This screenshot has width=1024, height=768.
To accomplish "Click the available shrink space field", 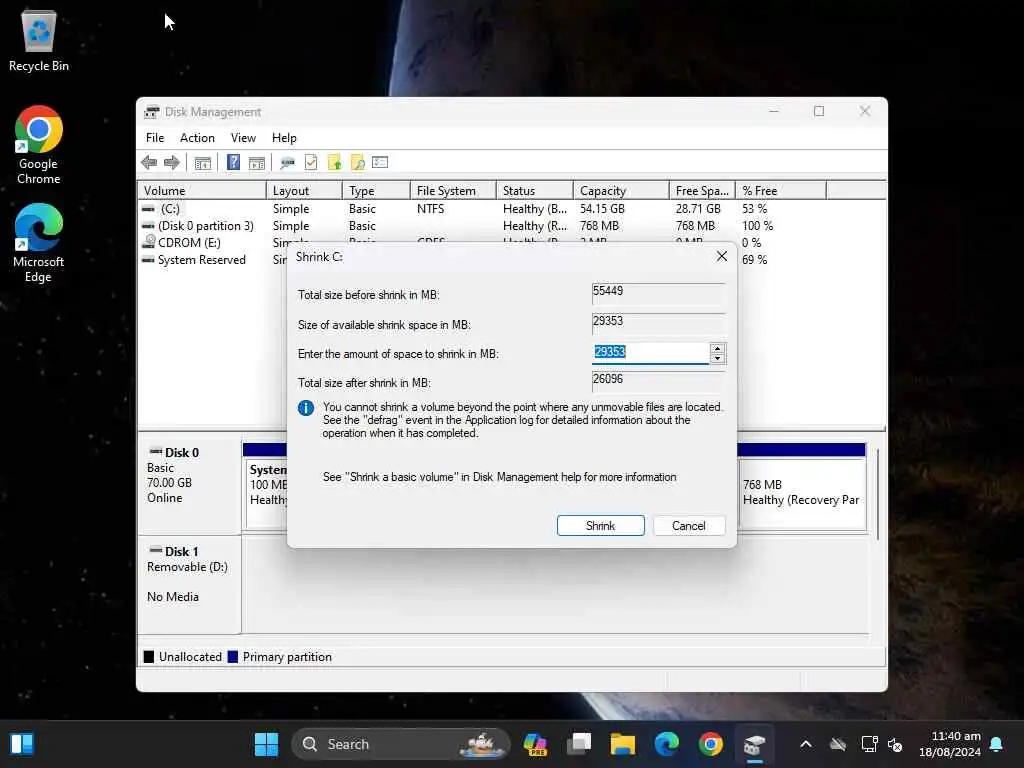I will (x=658, y=323).
